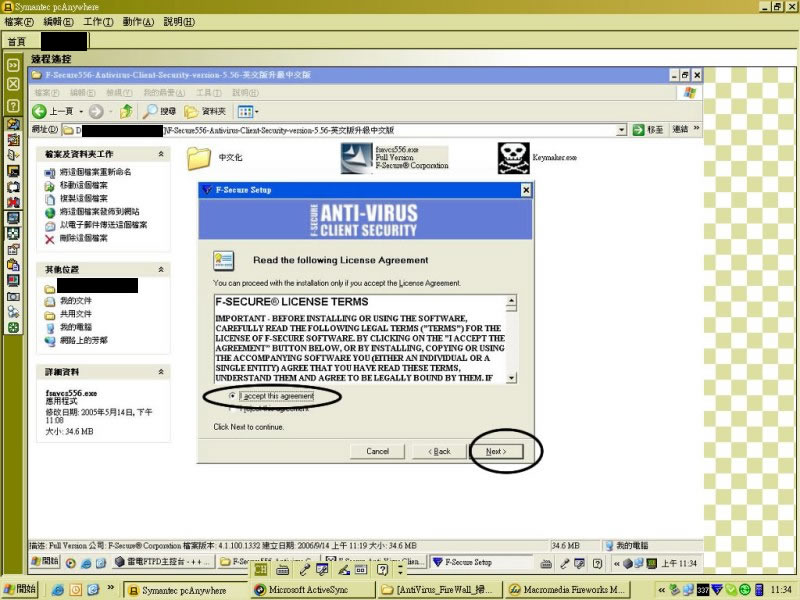The width and height of the screenshot is (800, 600).
Task: Open 共用文件 in 其他位置 panel
Action: pyautogui.click(x=76, y=314)
